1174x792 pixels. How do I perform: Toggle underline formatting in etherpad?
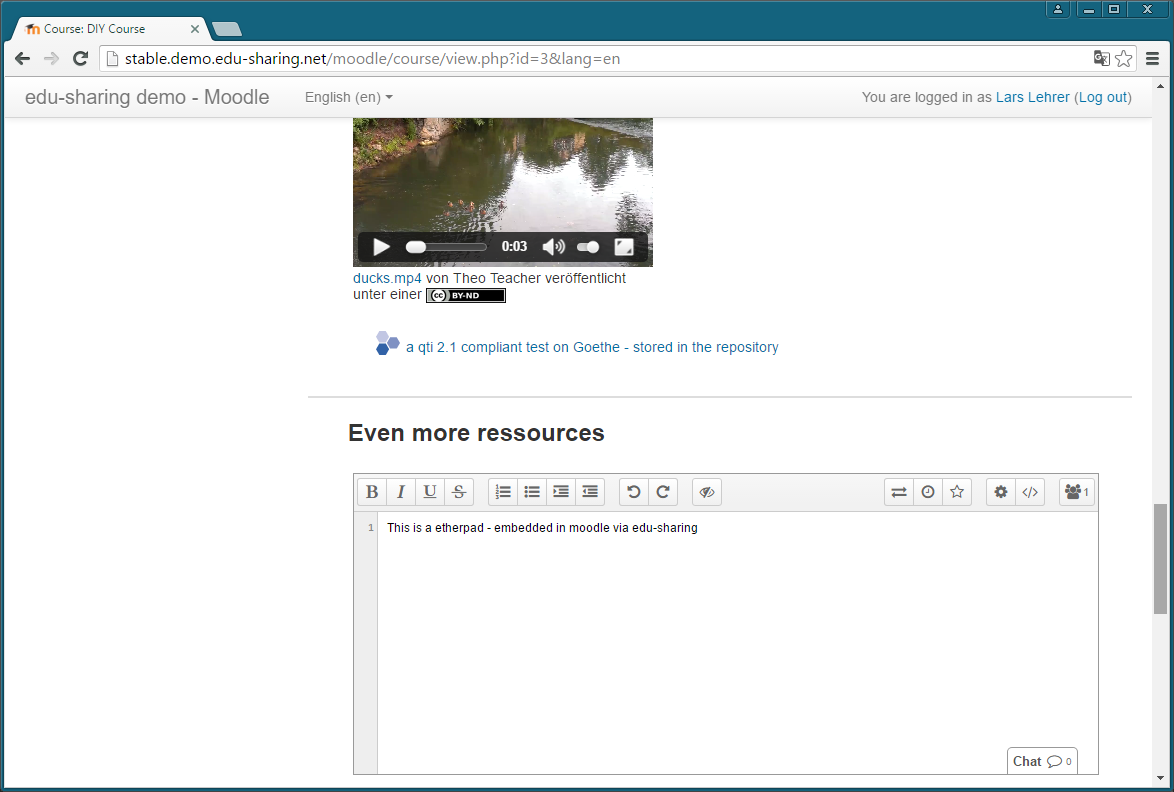pos(430,492)
